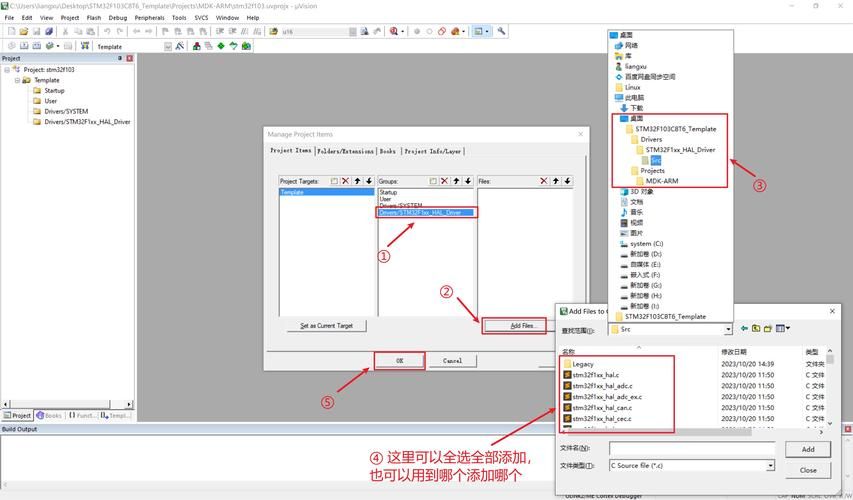Viewport: 853px width, 500px height.
Task: Click the Save toolbar icon
Action: click(x=36, y=31)
